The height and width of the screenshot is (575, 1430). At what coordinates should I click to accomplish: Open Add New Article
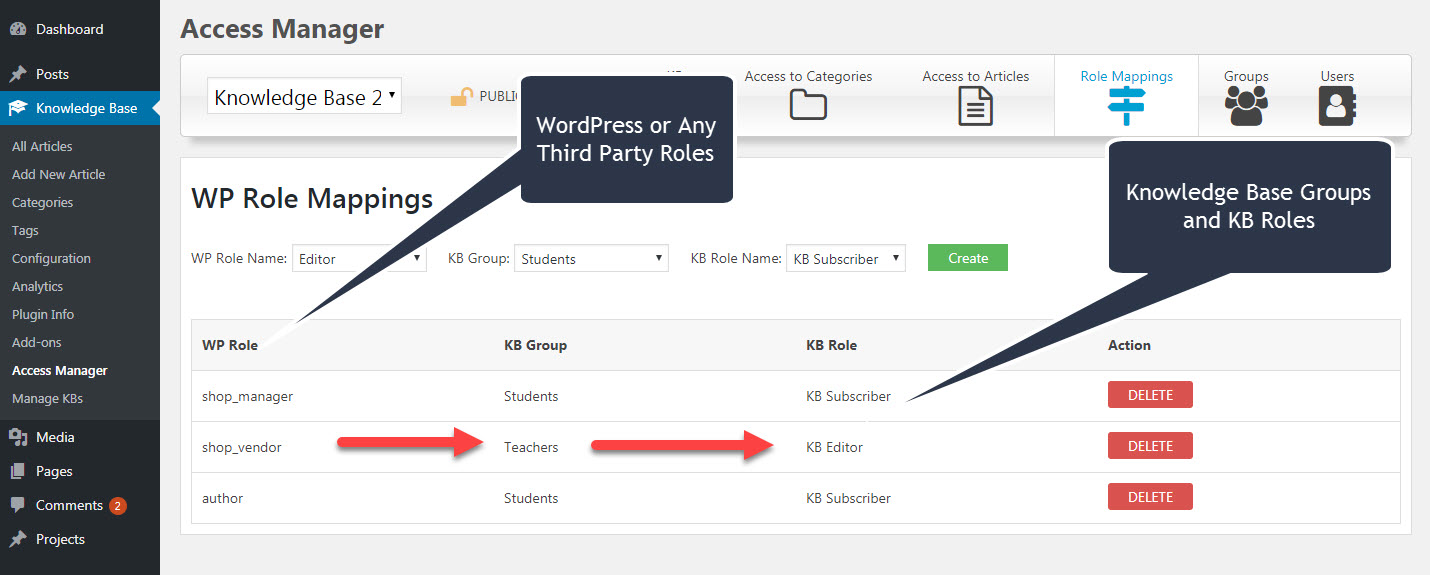click(x=58, y=174)
